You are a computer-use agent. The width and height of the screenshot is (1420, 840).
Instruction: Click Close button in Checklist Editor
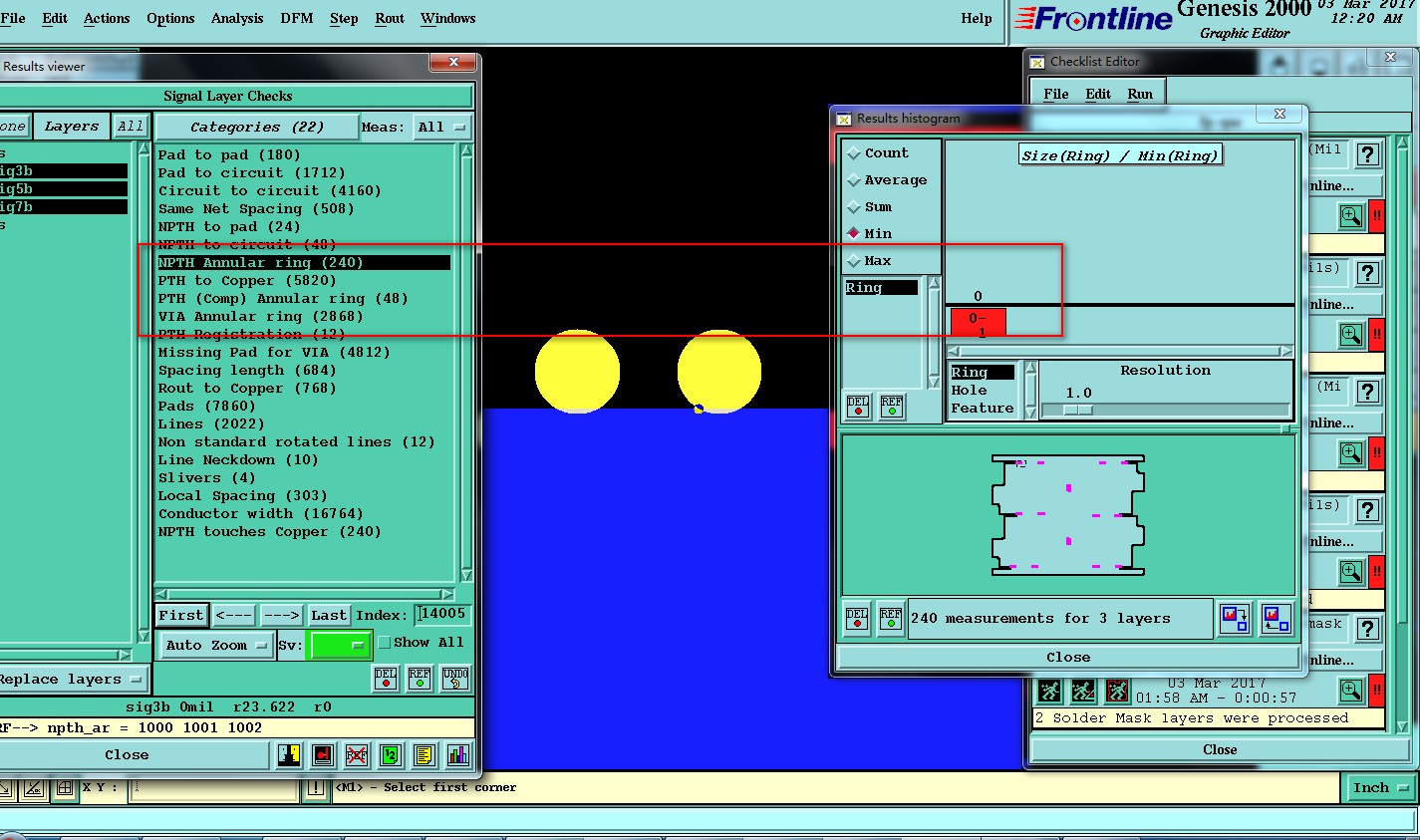1220,750
